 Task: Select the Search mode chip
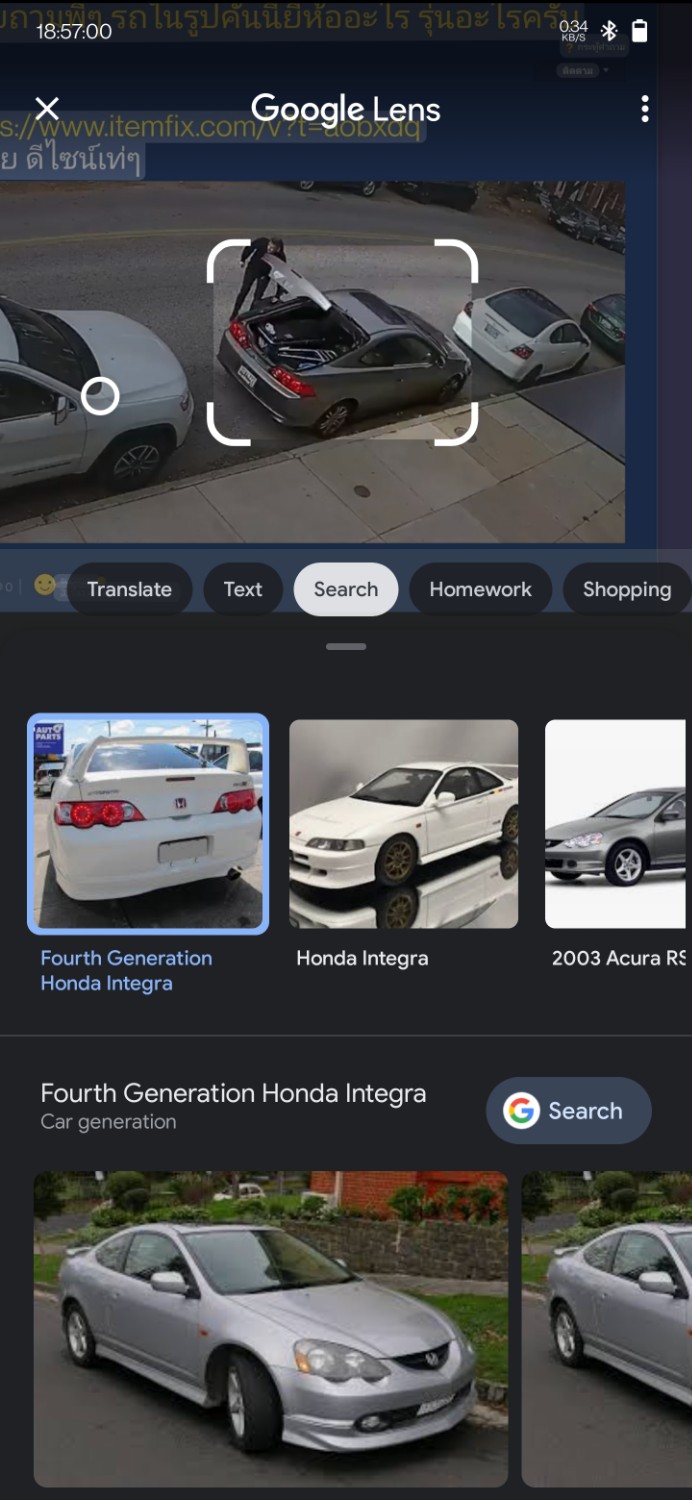(x=346, y=589)
